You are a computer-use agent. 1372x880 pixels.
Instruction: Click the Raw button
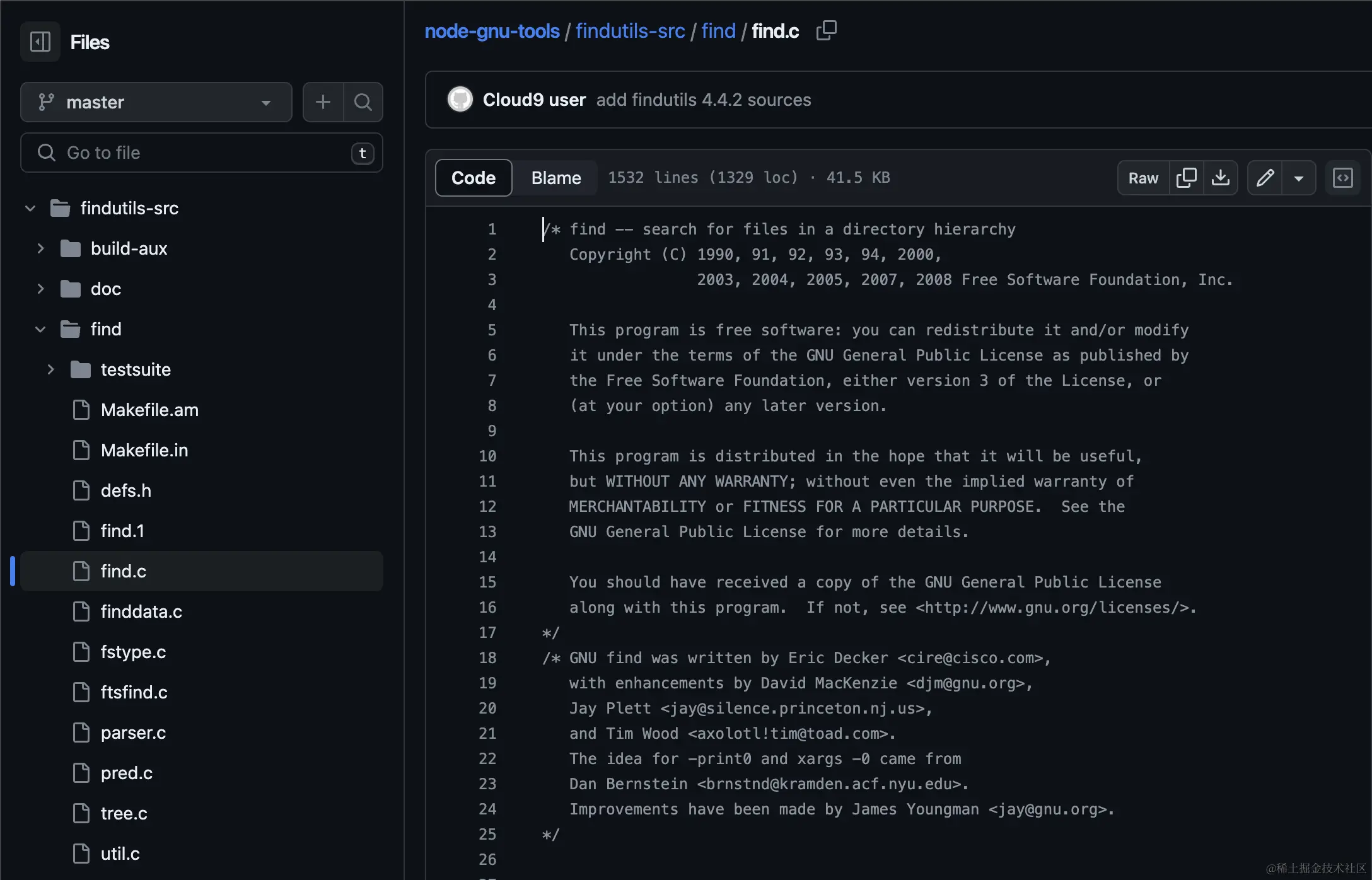pyautogui.click(x=1143, y=178)
